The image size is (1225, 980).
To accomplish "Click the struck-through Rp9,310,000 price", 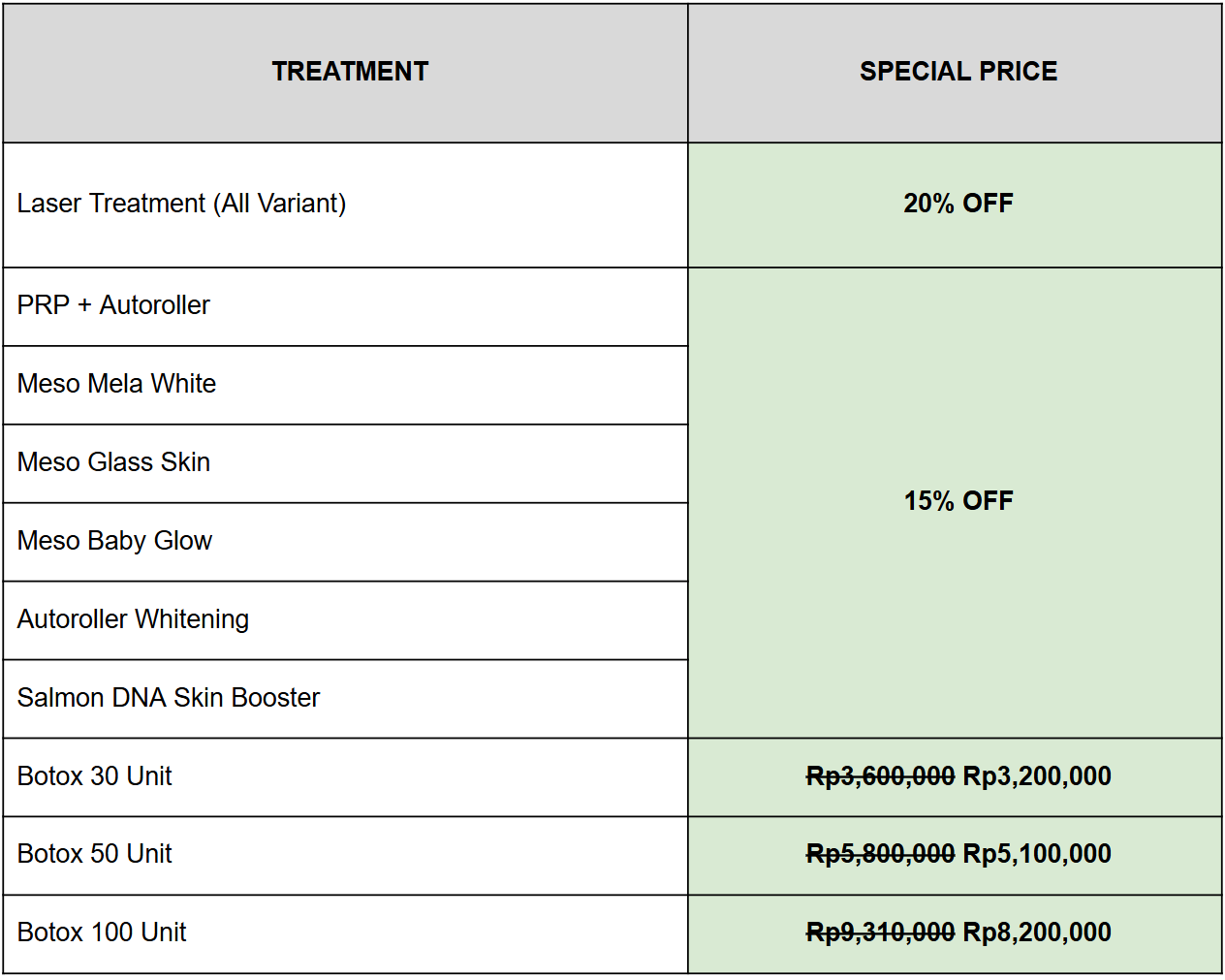I will [x=880, y=933].
